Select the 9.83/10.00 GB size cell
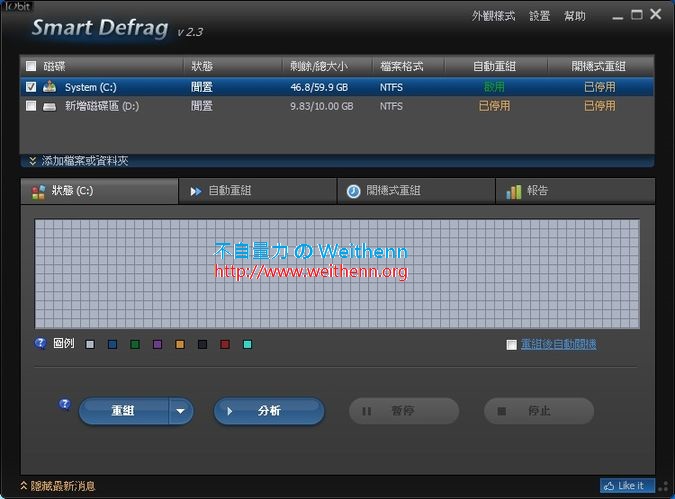675x499 pixels. (x=322, y=106)
